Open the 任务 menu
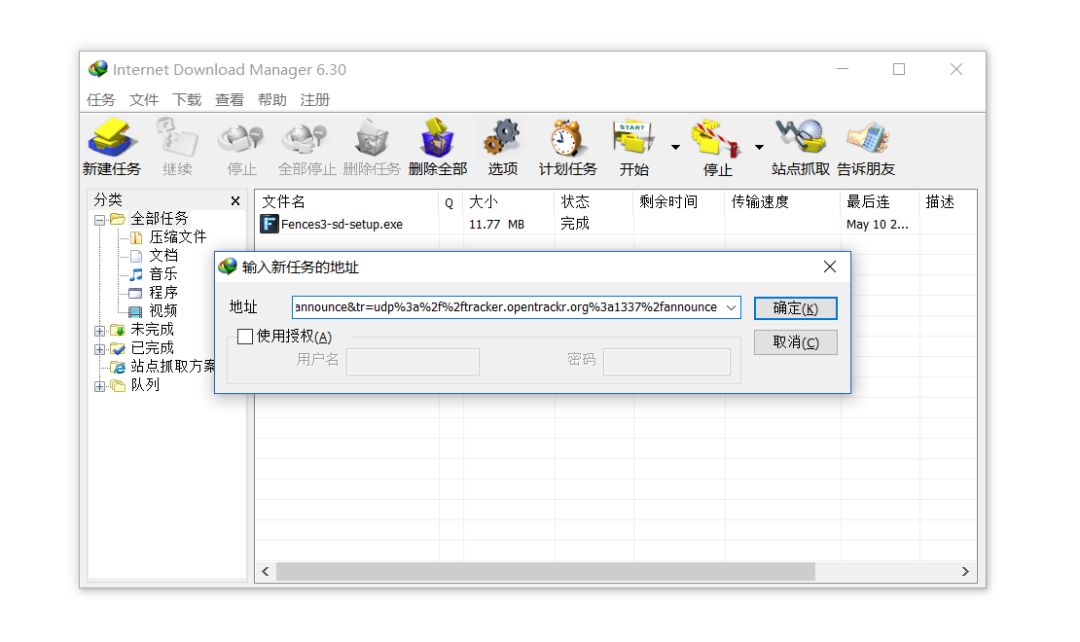 coord(101,100)
